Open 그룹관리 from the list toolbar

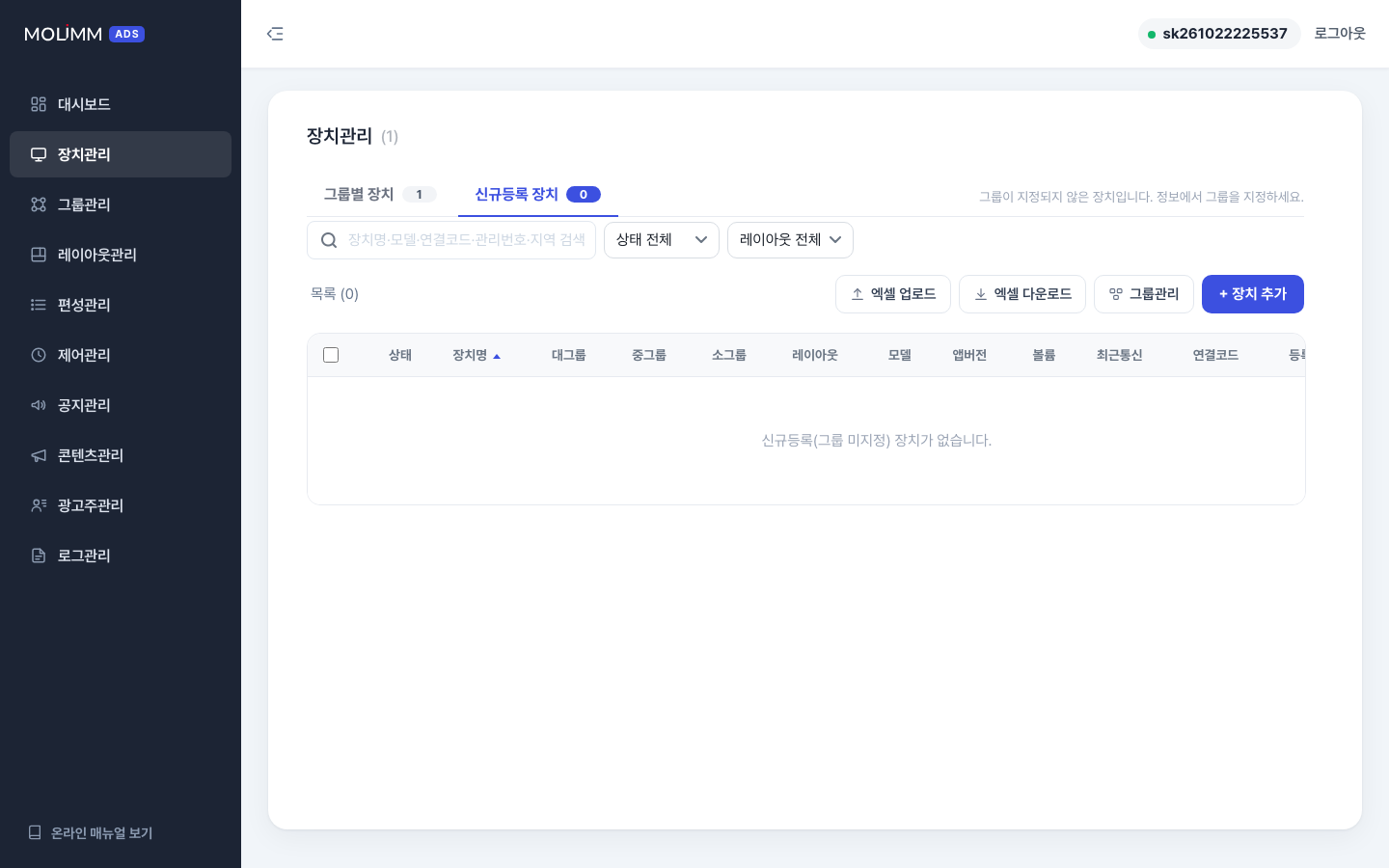(1144, 294)
